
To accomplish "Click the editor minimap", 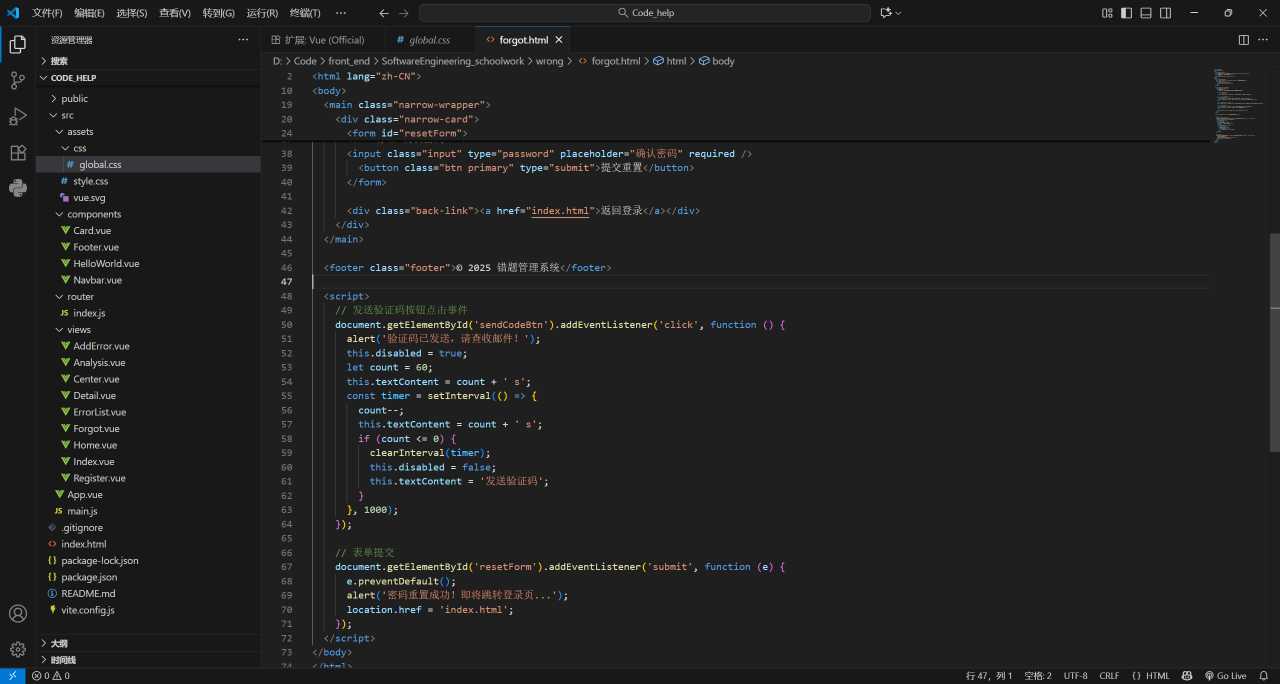I will [1240, 105].
